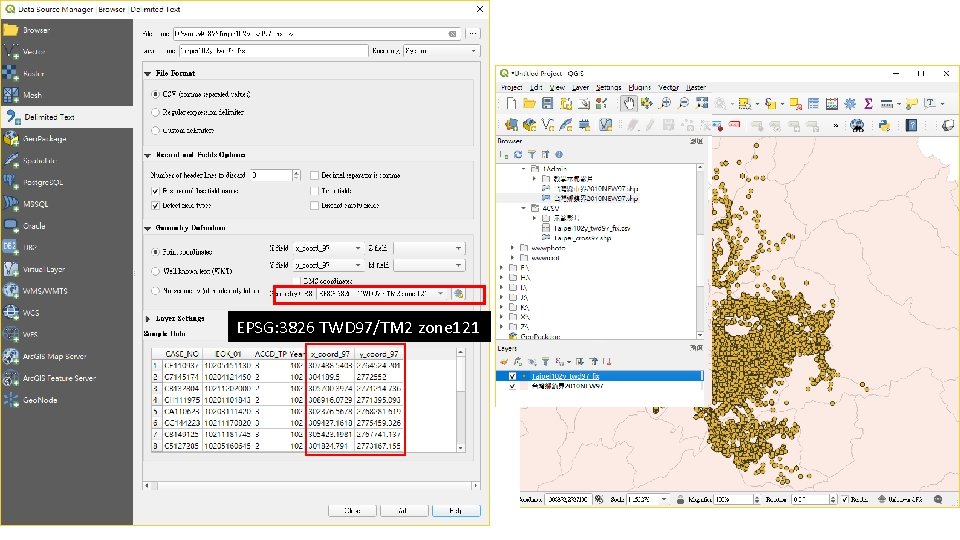Click the Oracle sidebar icon
This screenshot has height=540, width=960.
point(11,226)
